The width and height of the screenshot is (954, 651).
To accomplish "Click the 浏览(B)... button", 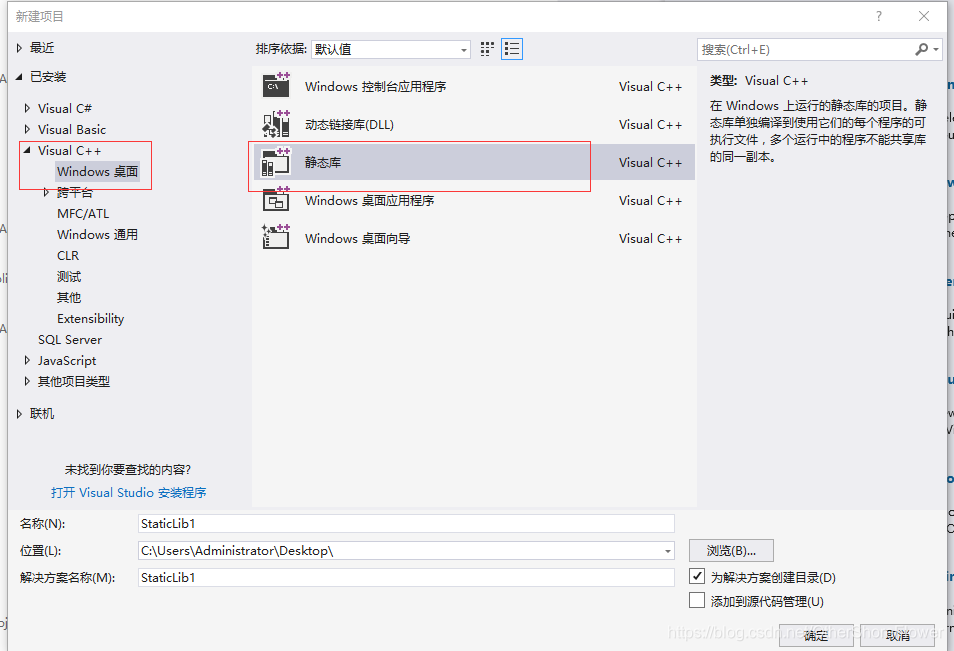I will [x=731, y=551].
